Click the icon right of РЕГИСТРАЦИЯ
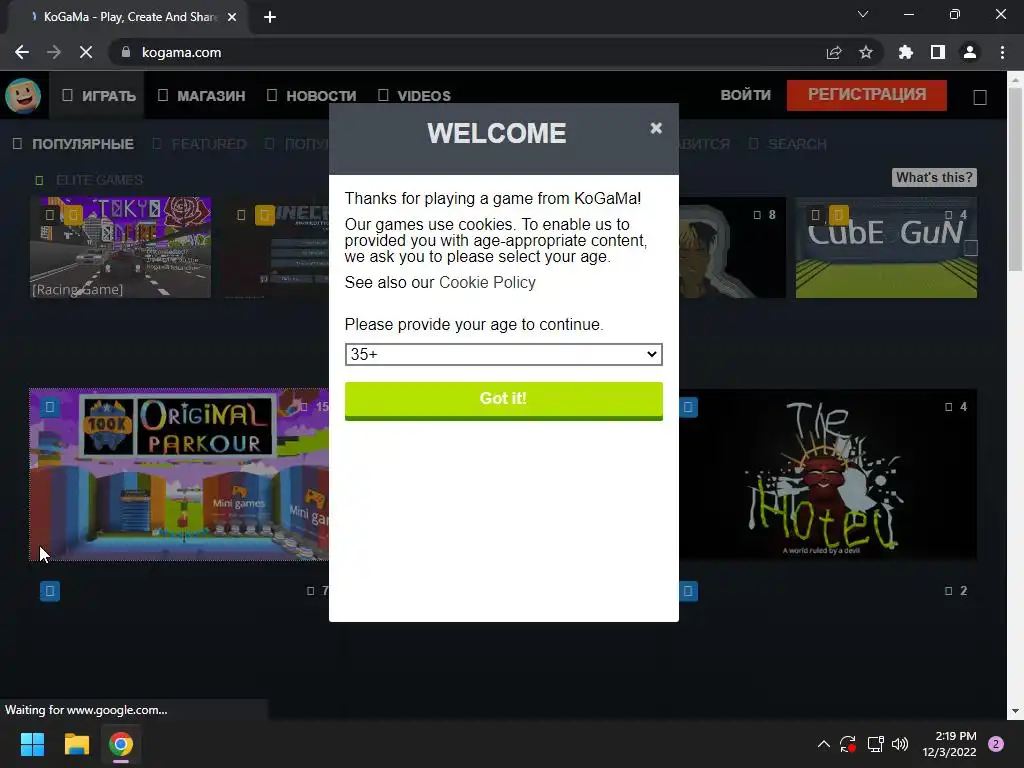This screenshot has height=768, width=1024. (x=980, y=97)
